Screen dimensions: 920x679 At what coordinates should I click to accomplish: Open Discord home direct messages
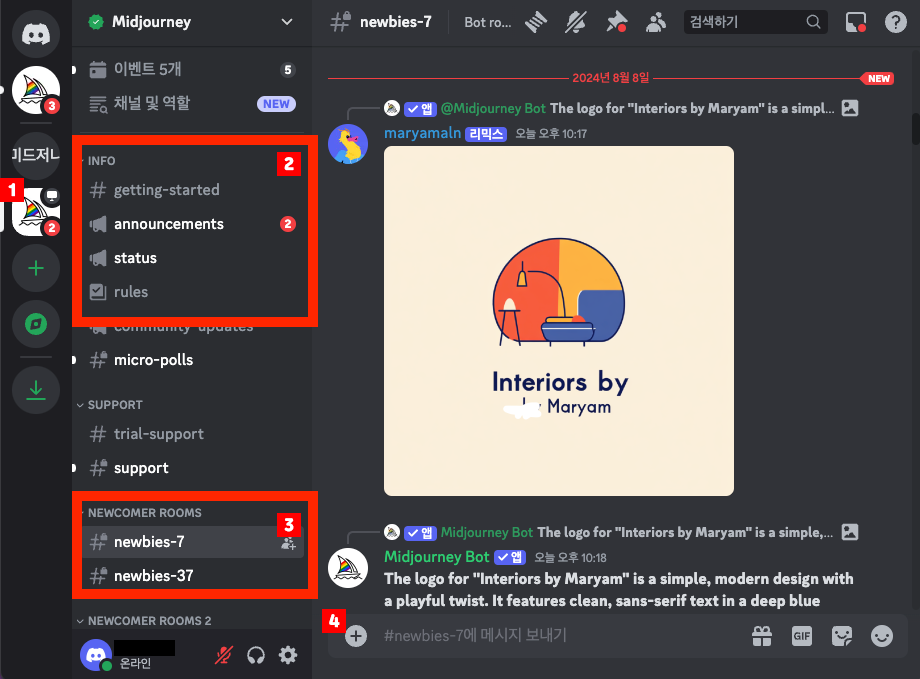click(36, 34)
